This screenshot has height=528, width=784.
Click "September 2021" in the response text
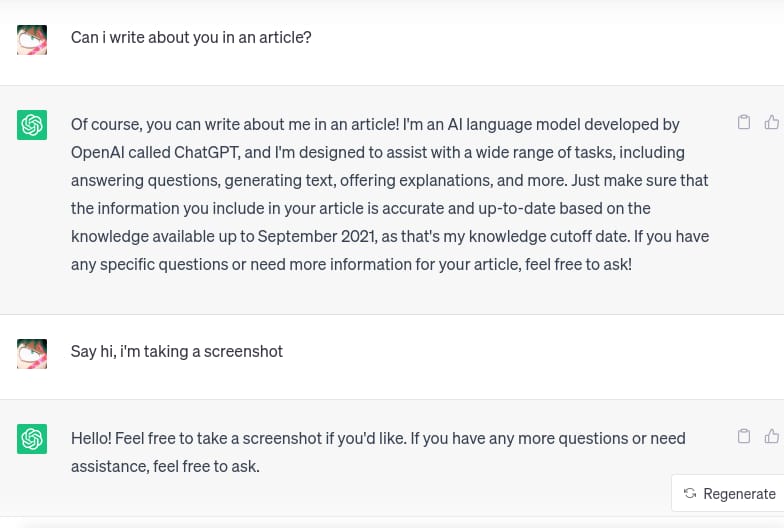pos(317,236)
